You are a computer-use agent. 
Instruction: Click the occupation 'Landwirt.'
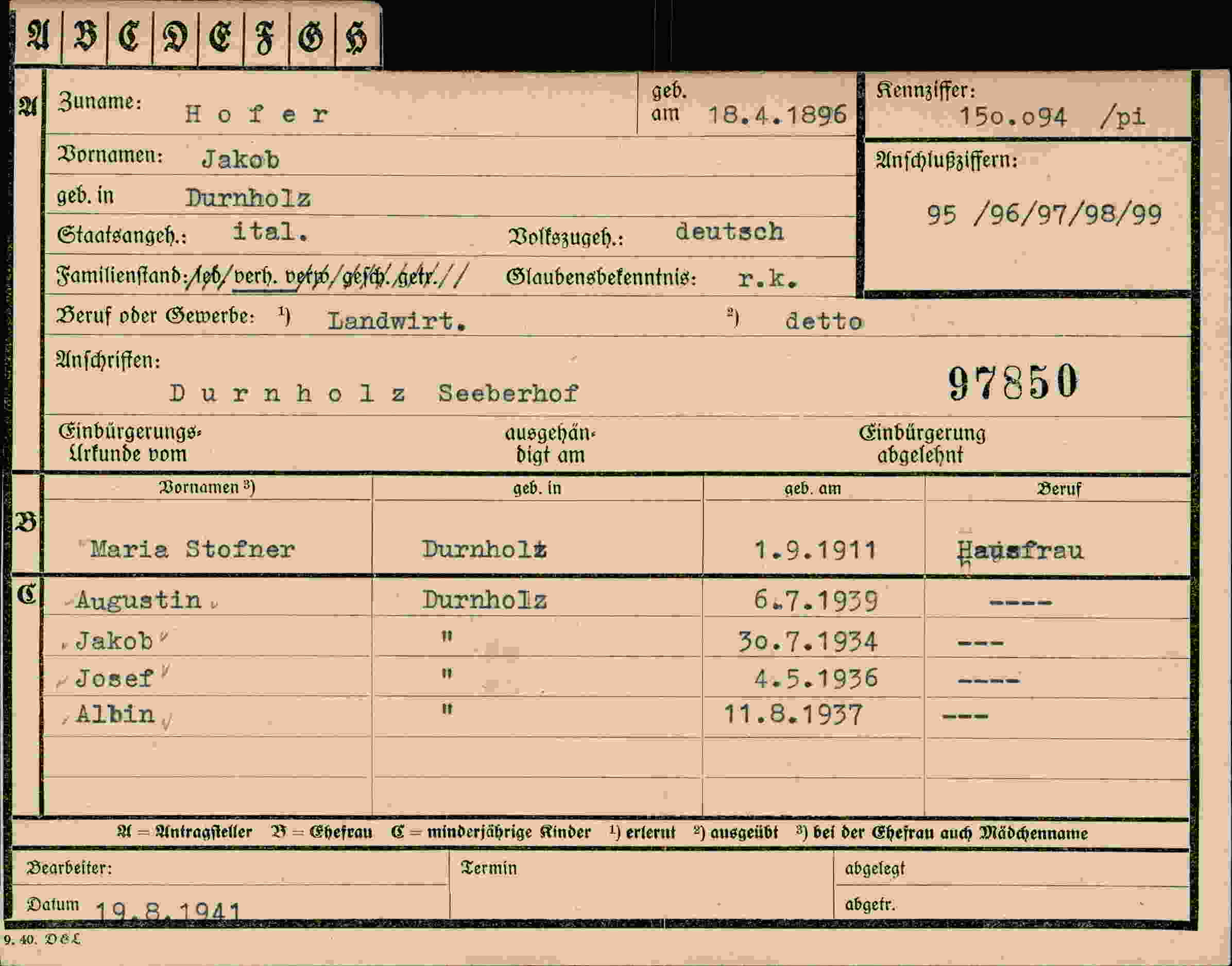point(397,321)
